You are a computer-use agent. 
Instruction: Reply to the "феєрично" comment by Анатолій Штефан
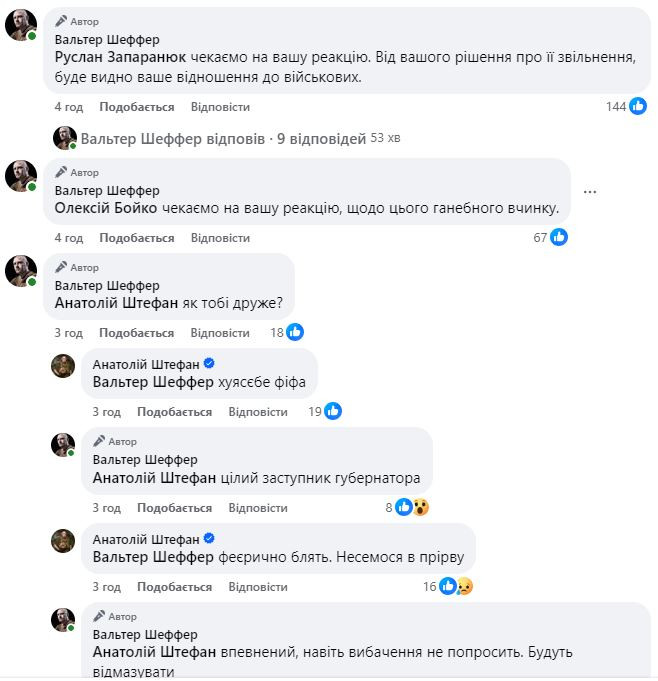tap(257, 587)
